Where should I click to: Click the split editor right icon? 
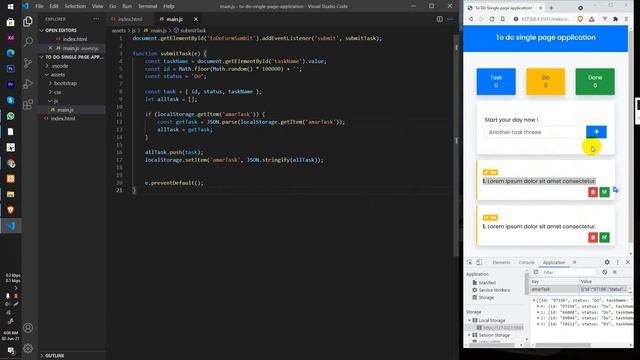click(440, 19)
